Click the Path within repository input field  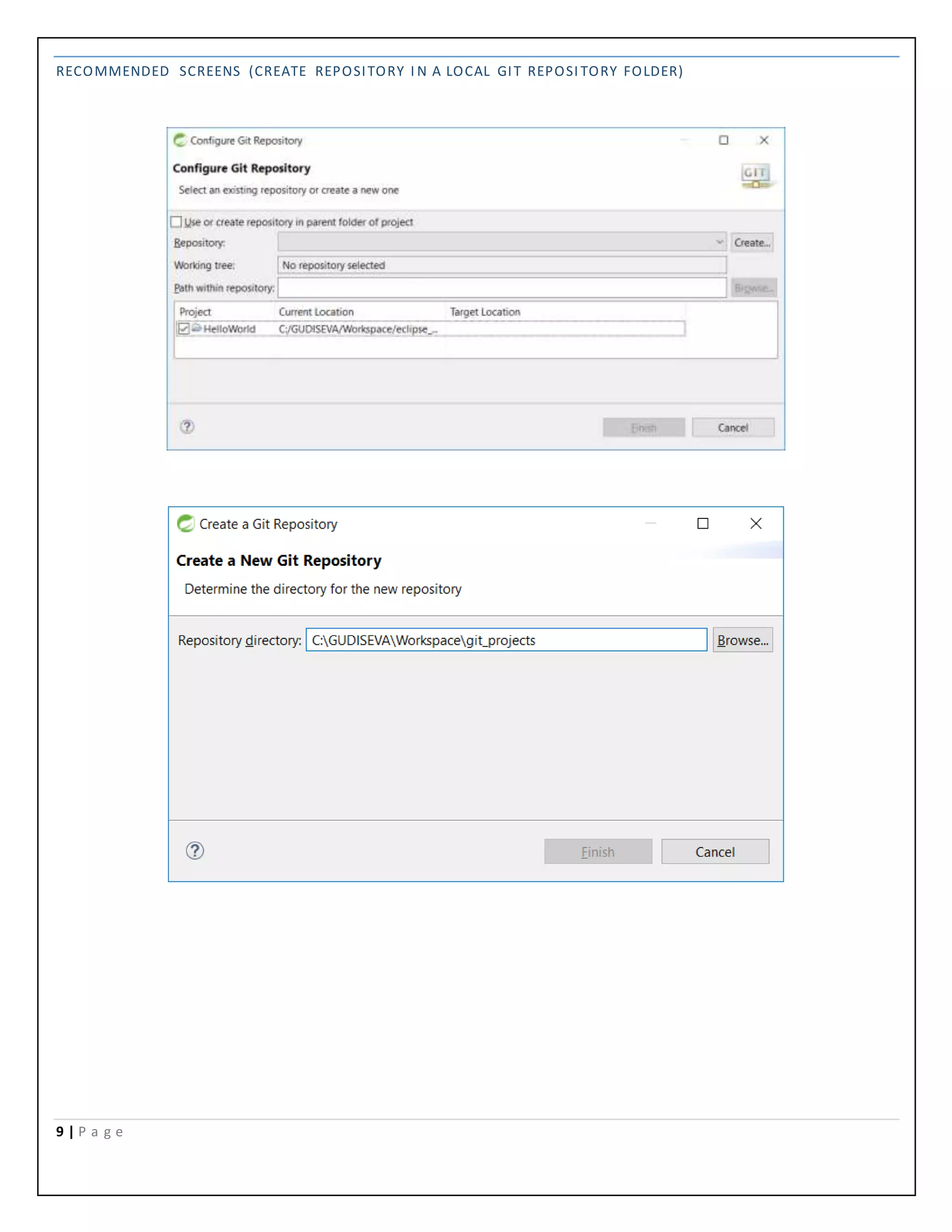pyautogui.click(x=502, y=288)
